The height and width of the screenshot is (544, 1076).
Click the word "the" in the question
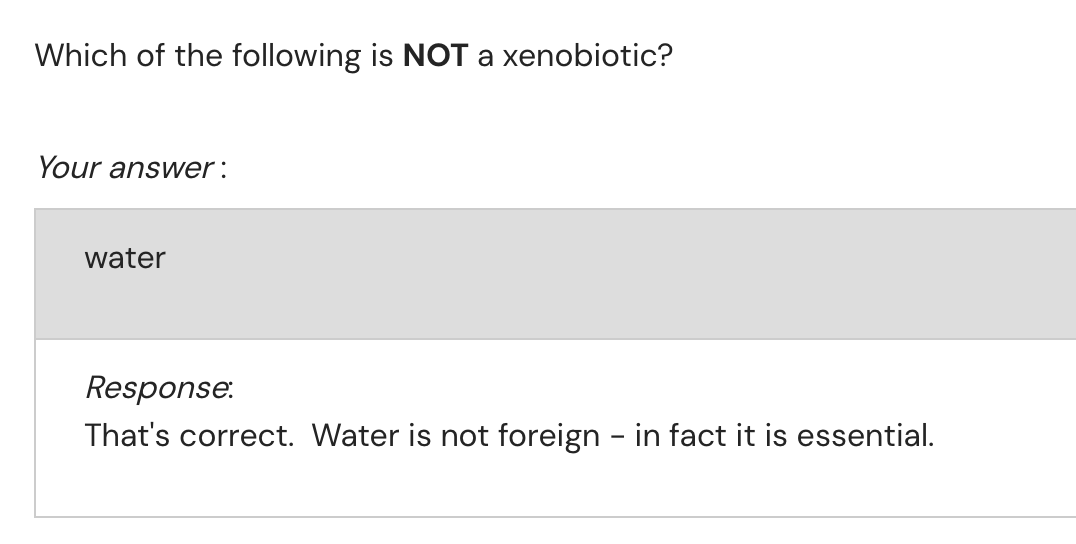tap(198, 55)
